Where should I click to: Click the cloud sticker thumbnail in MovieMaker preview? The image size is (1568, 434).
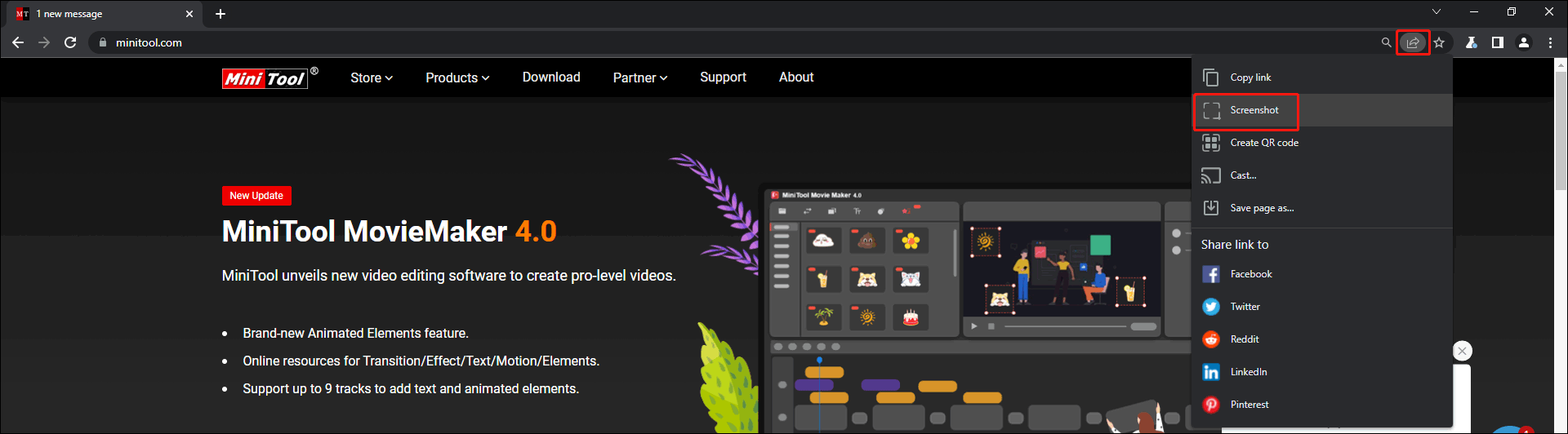pos(823,241)
